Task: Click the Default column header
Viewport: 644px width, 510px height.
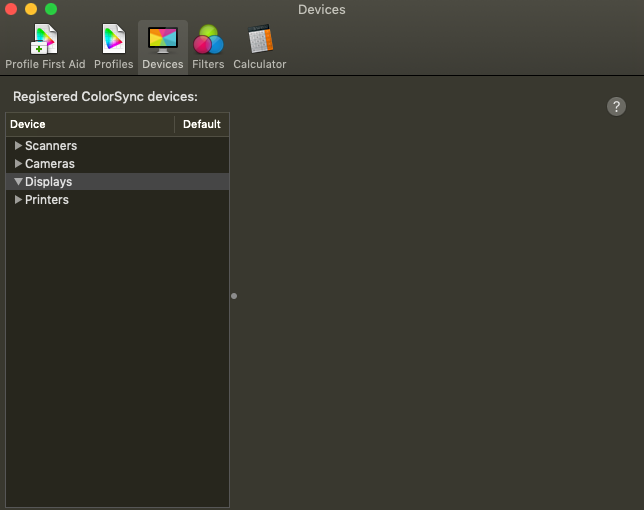Action: [x=202, y=124]
